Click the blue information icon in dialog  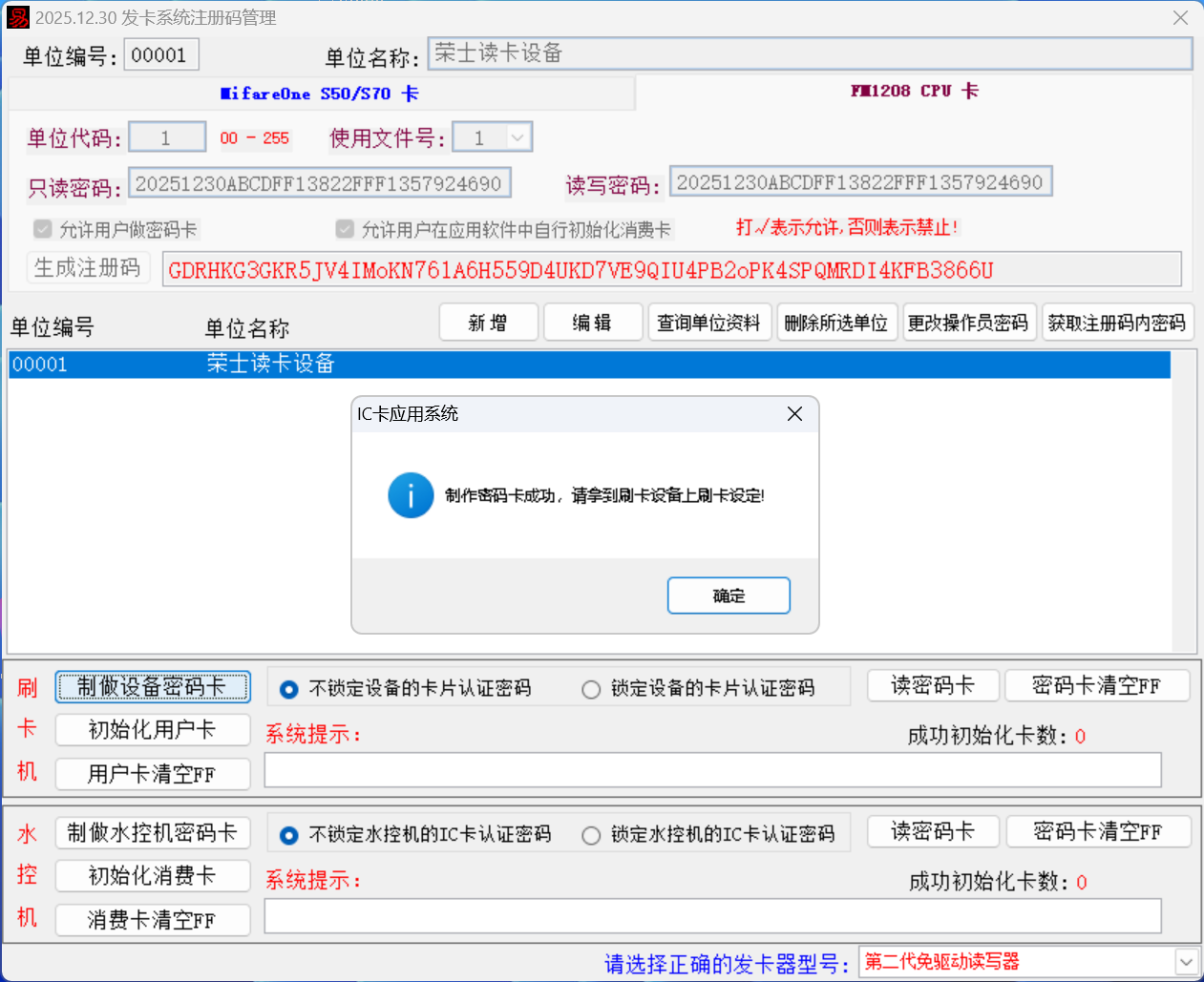coord(411,495)
